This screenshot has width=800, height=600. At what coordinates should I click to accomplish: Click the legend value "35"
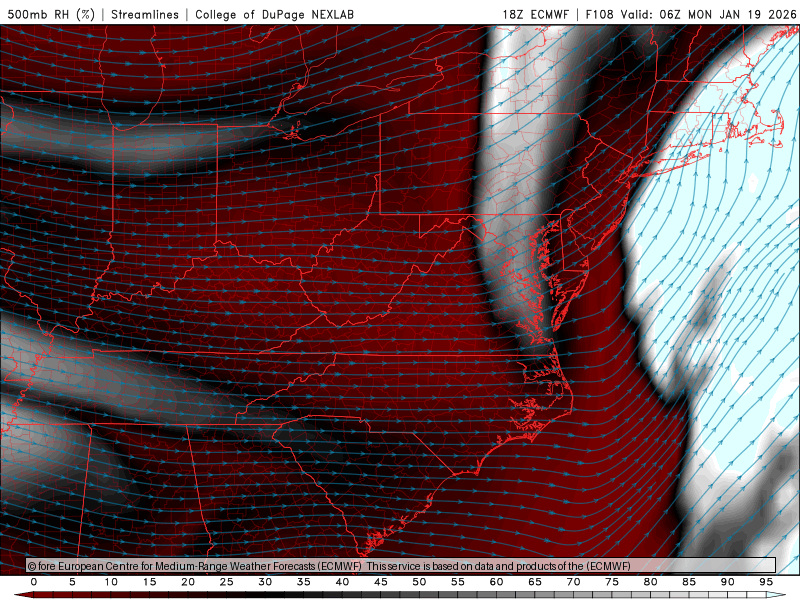click(304, 582)
